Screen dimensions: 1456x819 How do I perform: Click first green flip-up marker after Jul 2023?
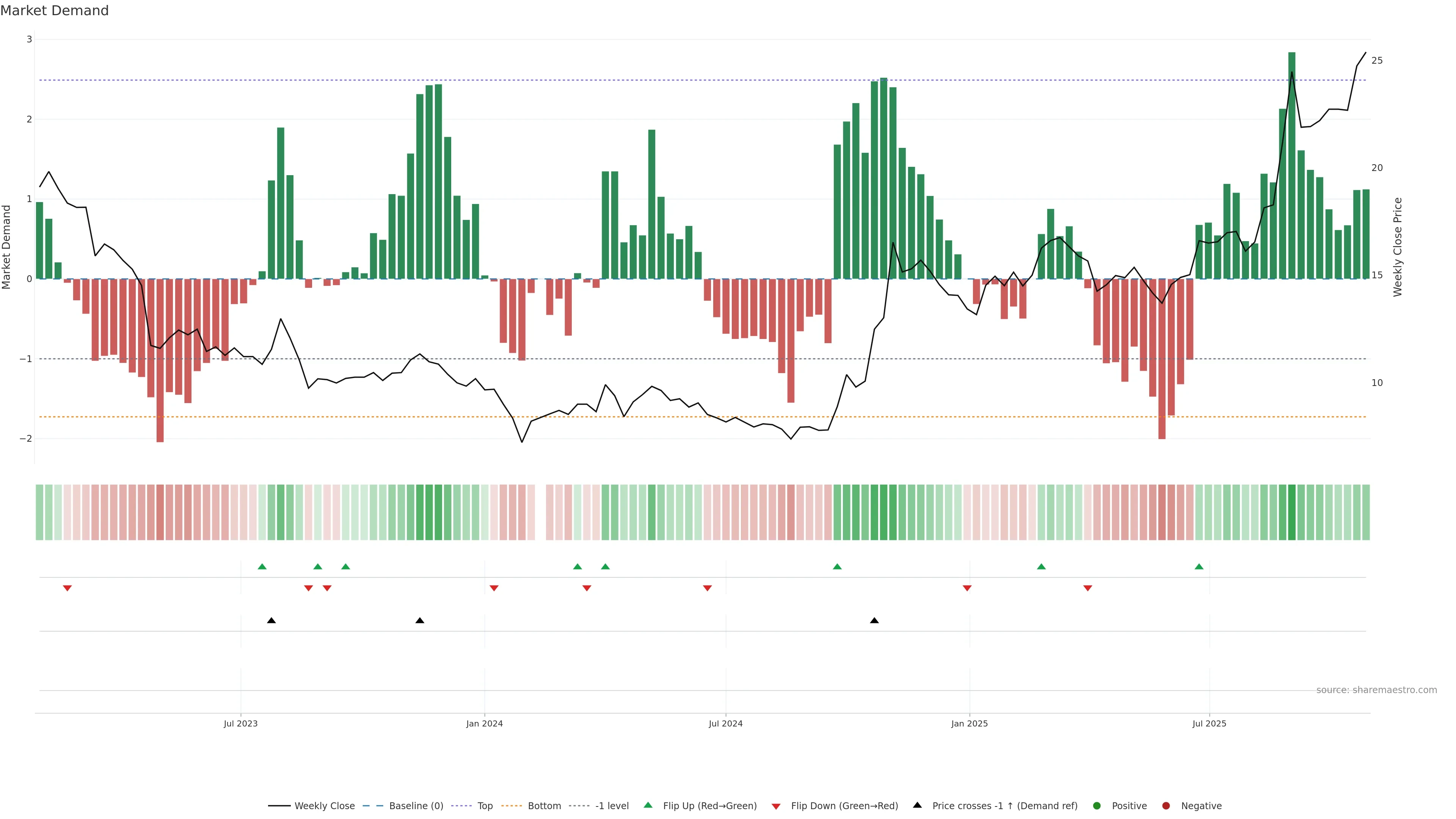pyautogui.click(x=262, y=566)
